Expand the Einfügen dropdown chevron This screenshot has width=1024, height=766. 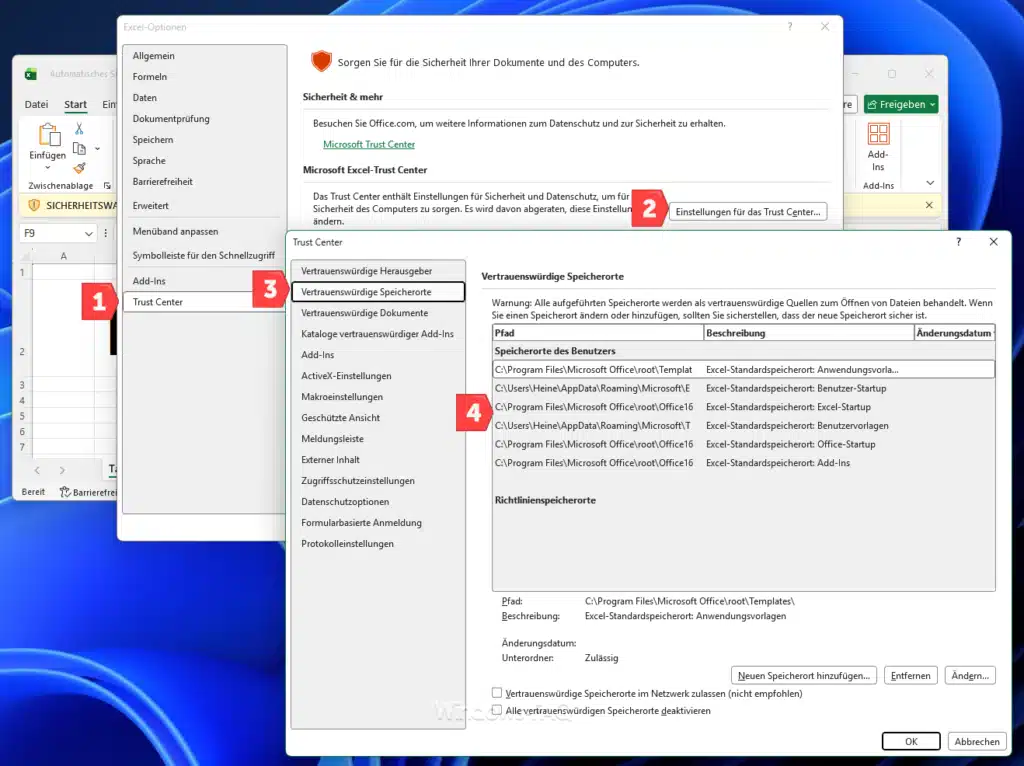coord(47,168)
